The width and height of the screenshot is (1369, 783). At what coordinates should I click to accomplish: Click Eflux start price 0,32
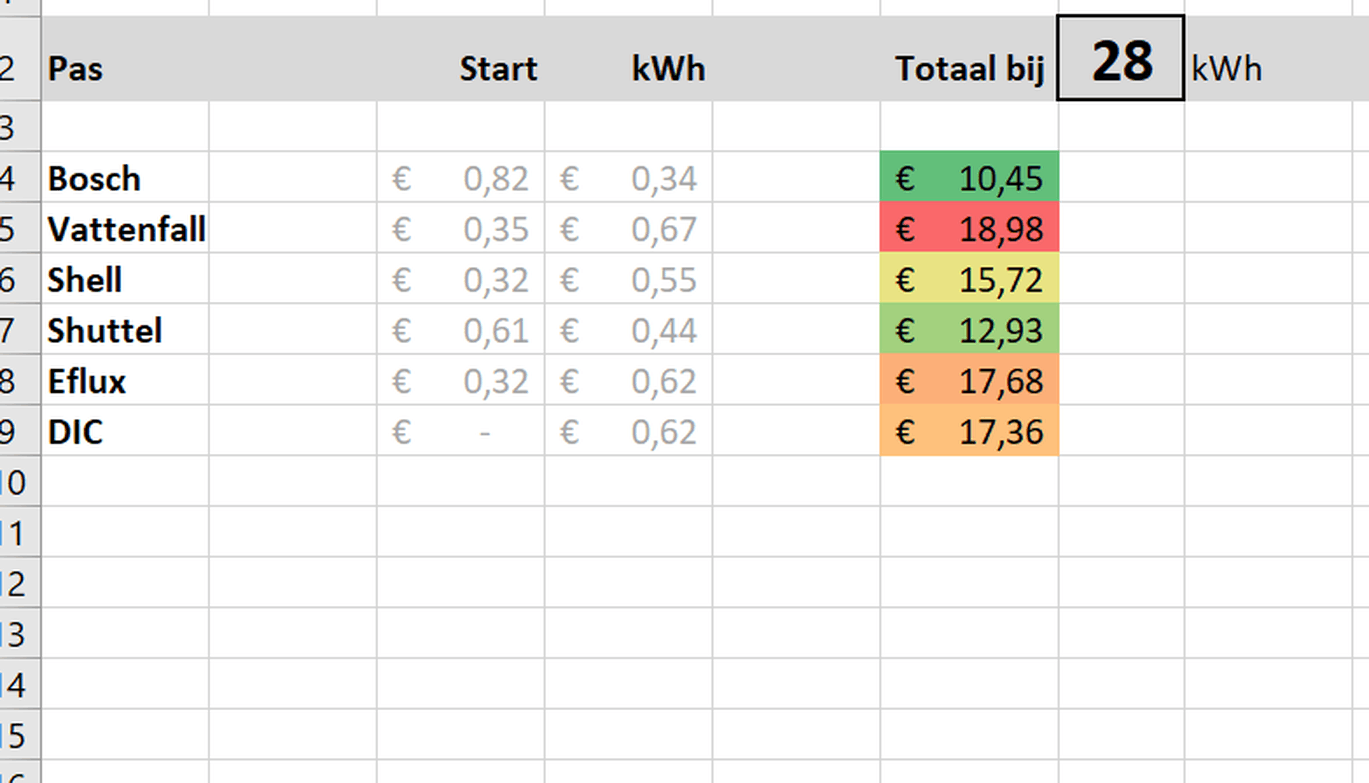[461, 381]
